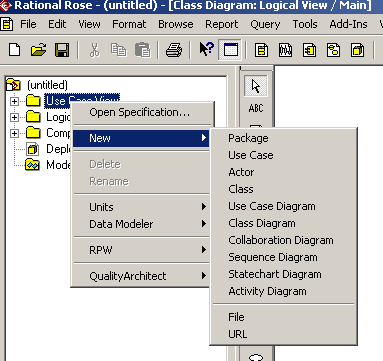Open the Format menu
Screen dimensions: 383x361
pos(129,24)
